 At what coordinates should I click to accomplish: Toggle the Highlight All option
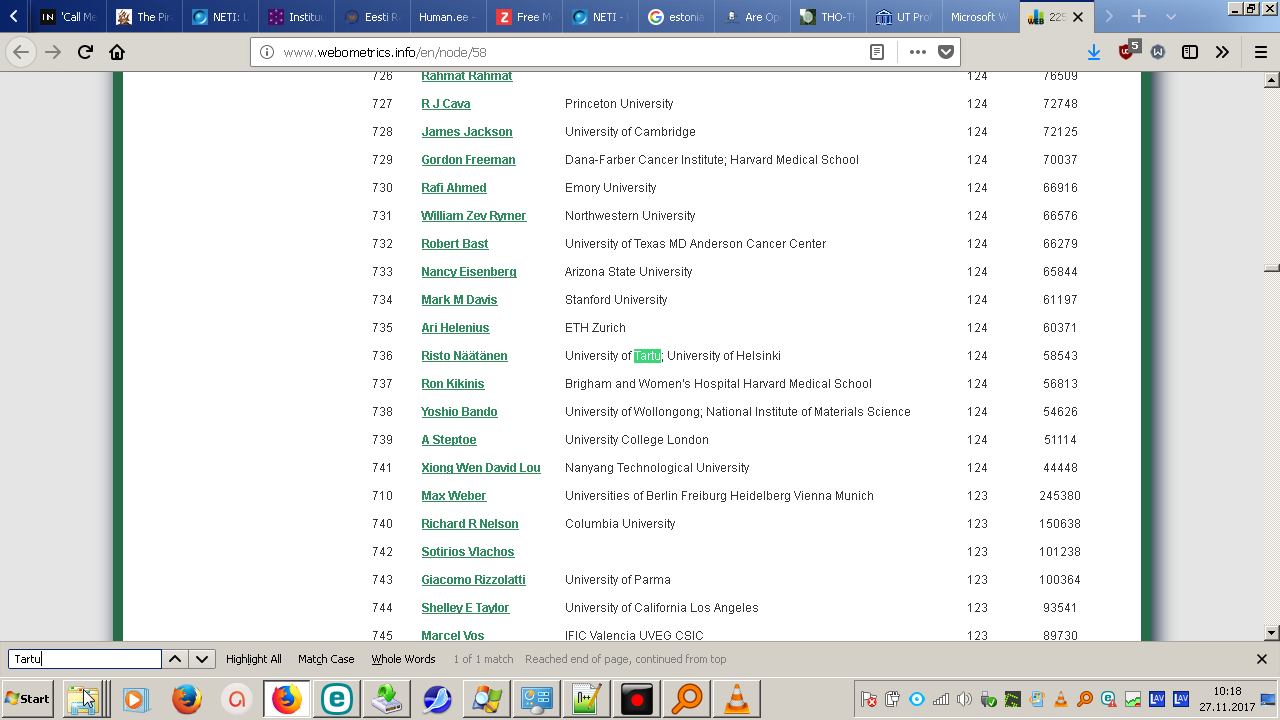254,659
